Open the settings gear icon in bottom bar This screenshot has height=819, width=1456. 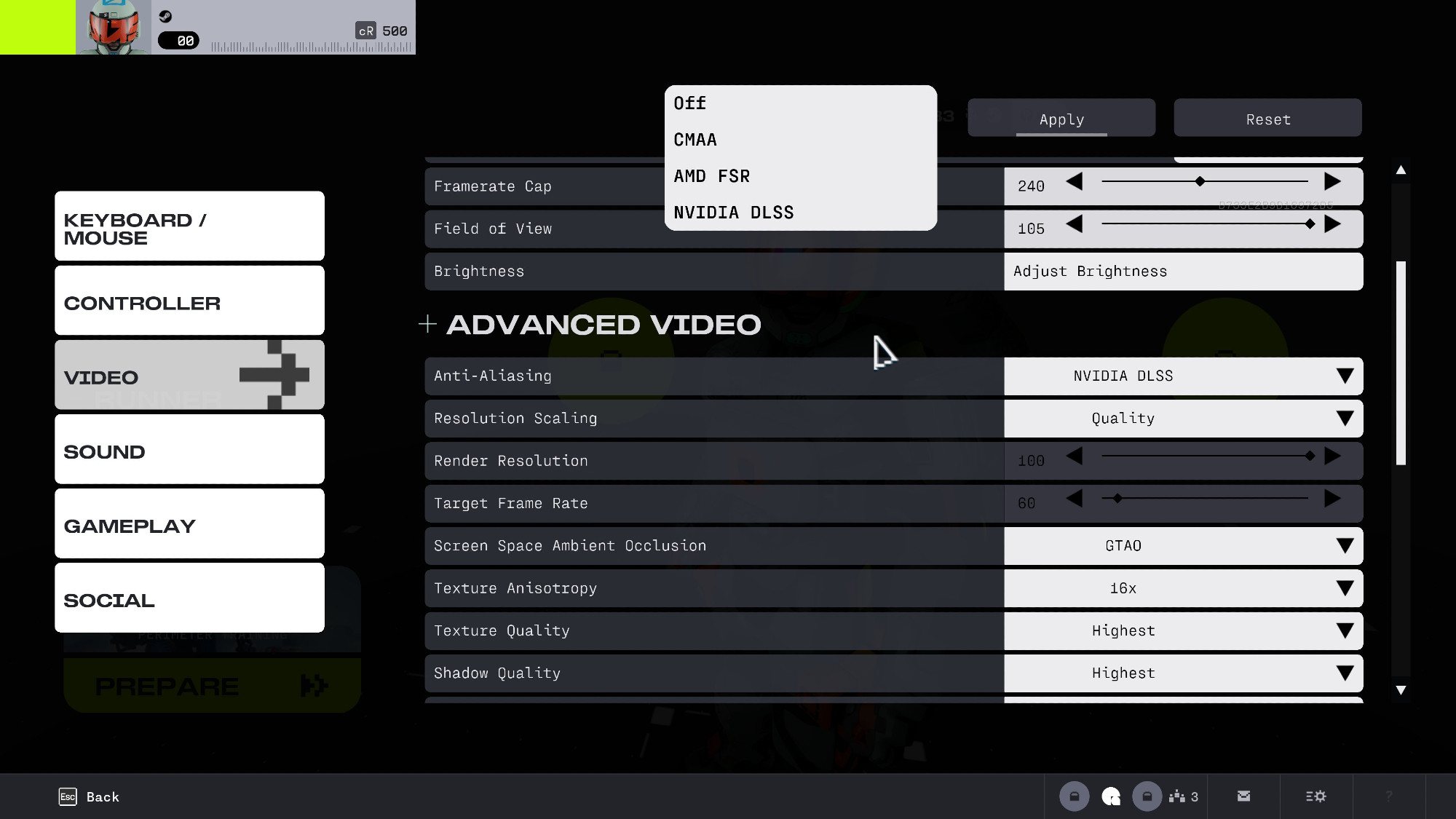coord(1315,796)
